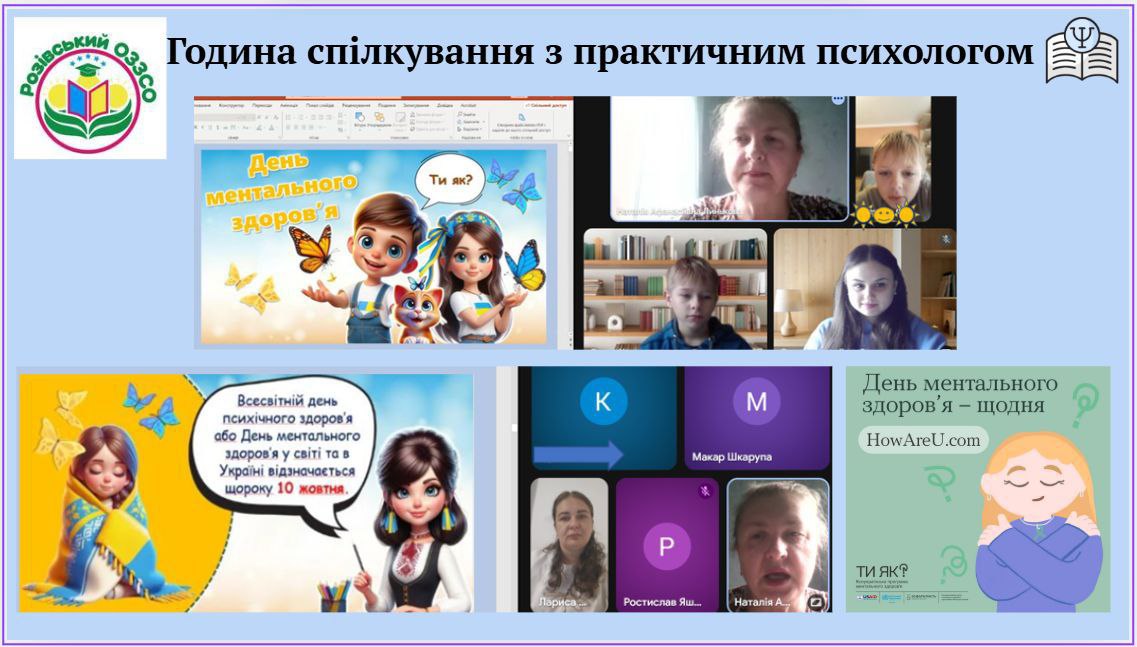1137x647 pixels.
Task: Click the psychology open-book icon
Action: (x=1081, y=51)
